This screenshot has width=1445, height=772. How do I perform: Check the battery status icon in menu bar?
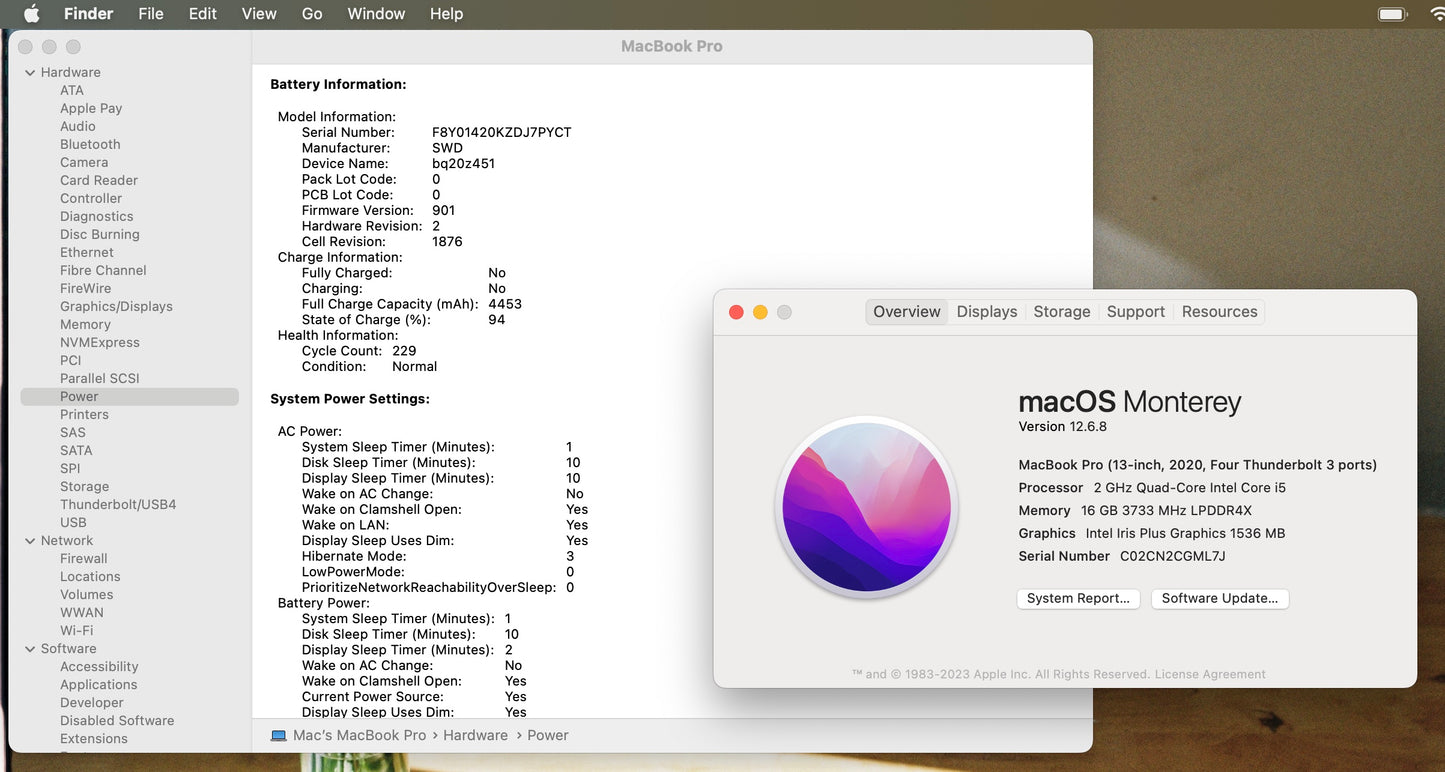click(1391, 14)
